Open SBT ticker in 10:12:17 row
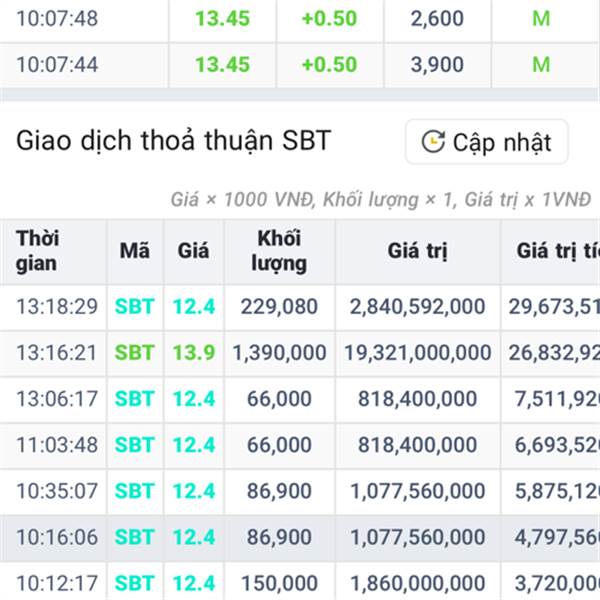 tap(134, 583)
